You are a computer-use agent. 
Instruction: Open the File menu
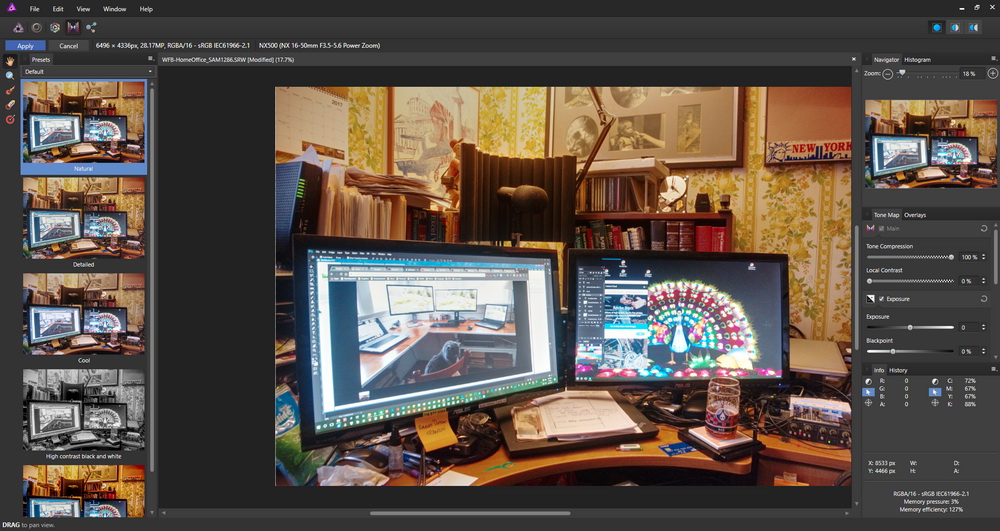pyautogui.click(x=34, y=9)
